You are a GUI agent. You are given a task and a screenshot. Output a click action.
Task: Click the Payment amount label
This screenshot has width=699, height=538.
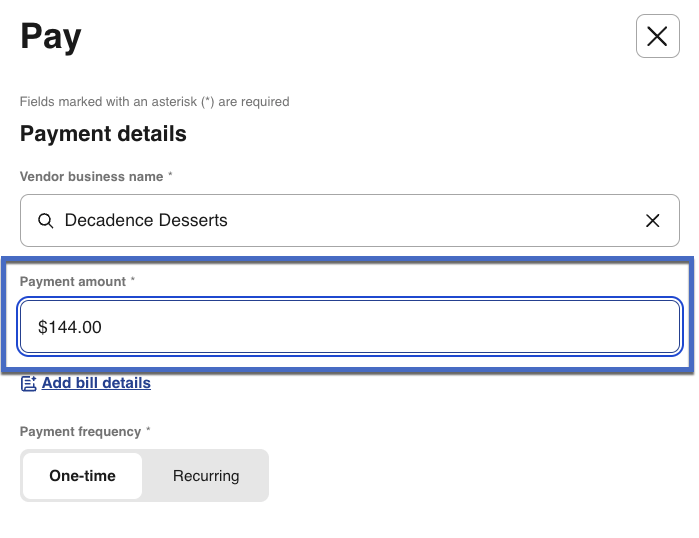[73, 282]
